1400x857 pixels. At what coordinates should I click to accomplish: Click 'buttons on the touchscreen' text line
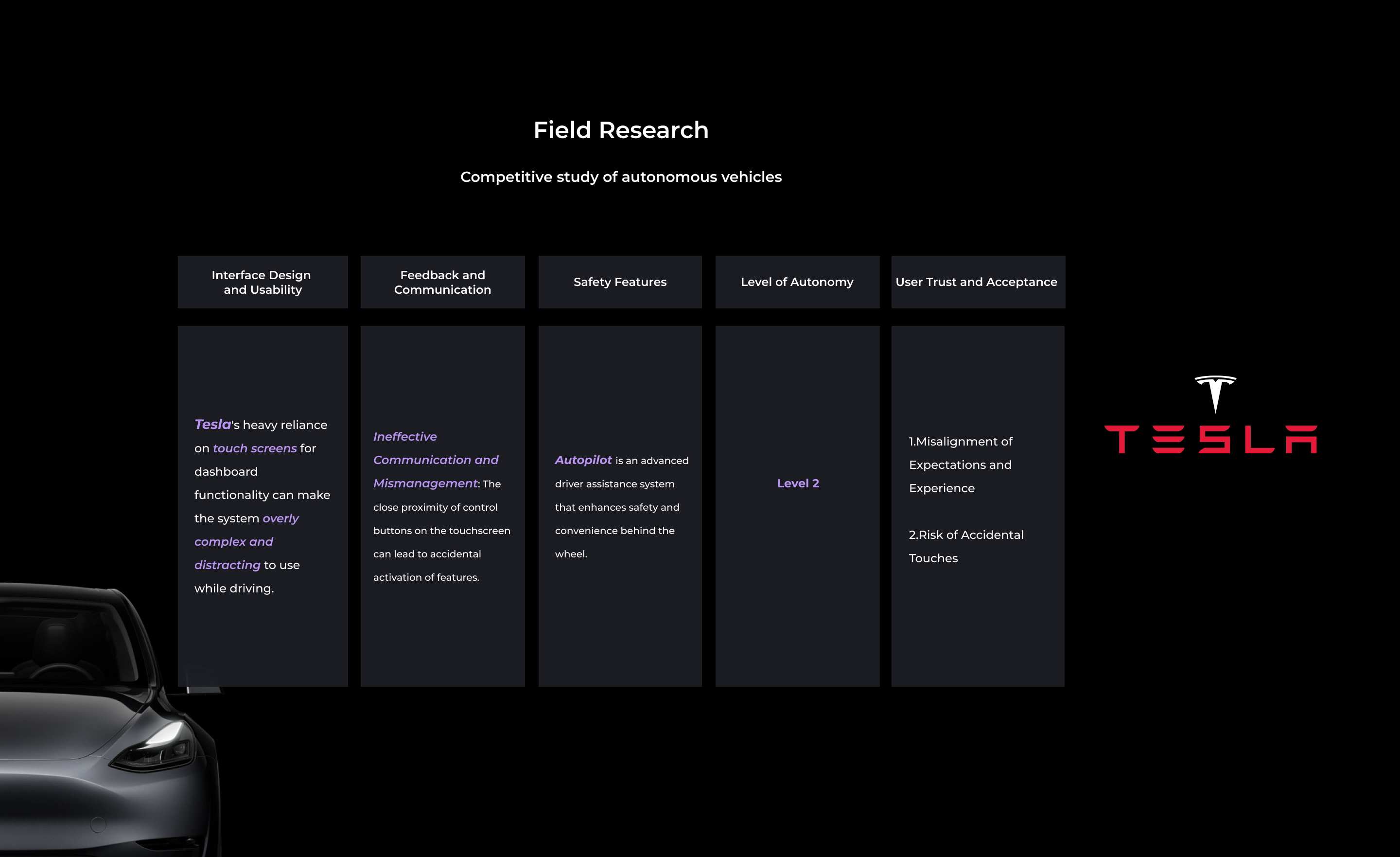pos(441,531)
